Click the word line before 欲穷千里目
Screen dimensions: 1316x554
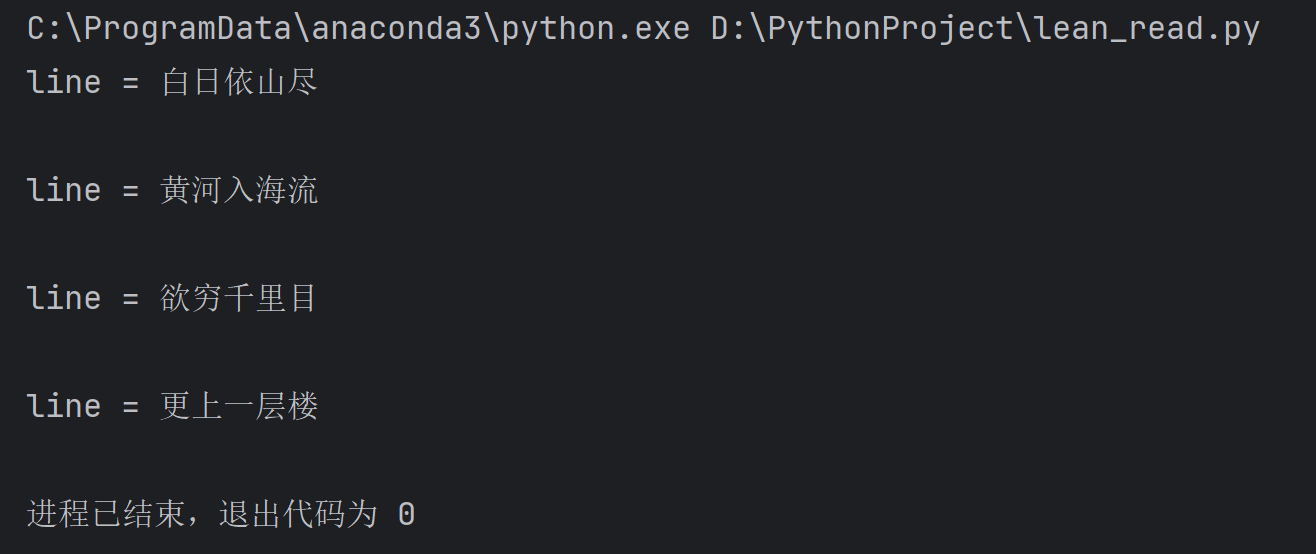click(x=64, y=298)
